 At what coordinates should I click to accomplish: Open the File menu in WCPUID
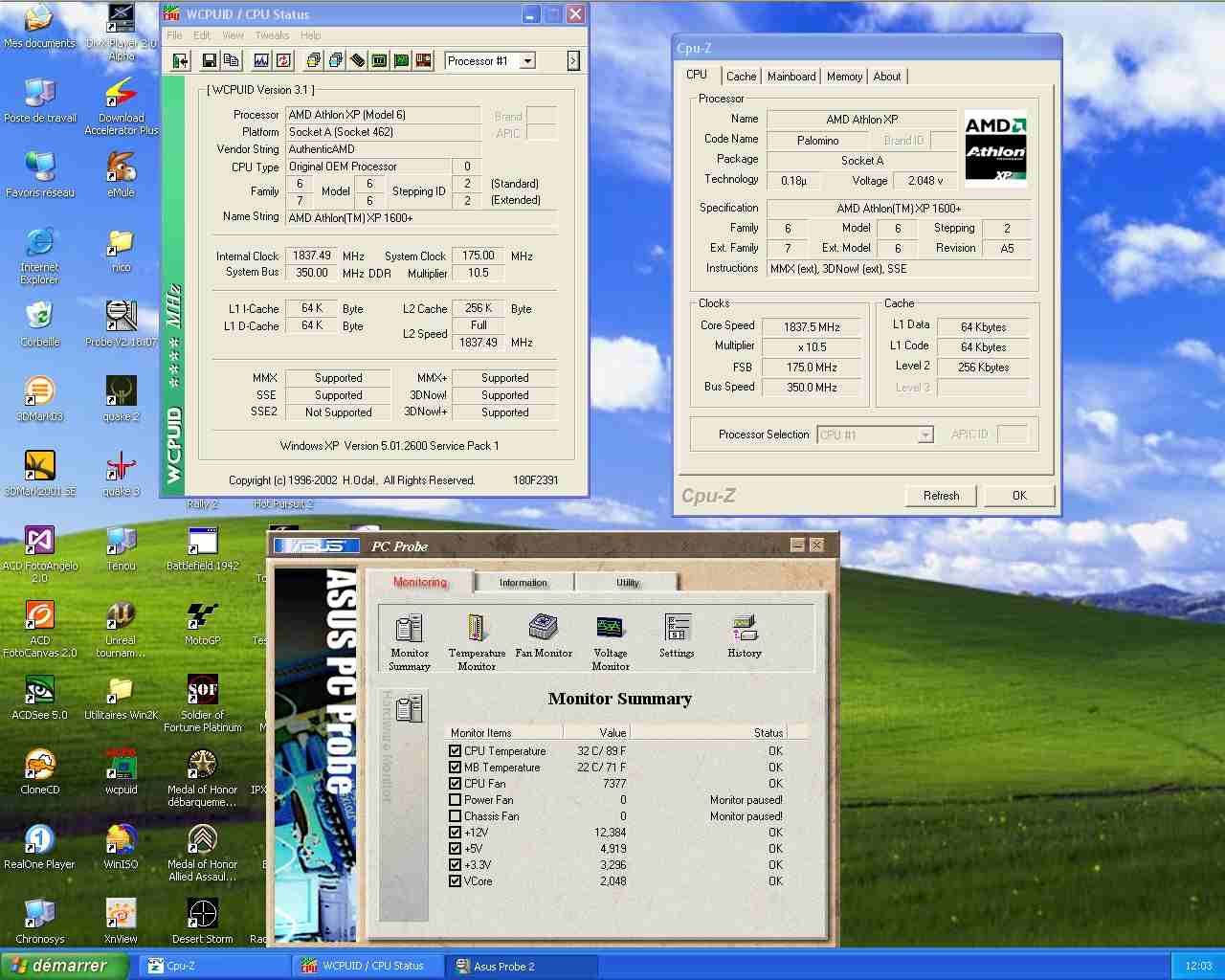174,35
